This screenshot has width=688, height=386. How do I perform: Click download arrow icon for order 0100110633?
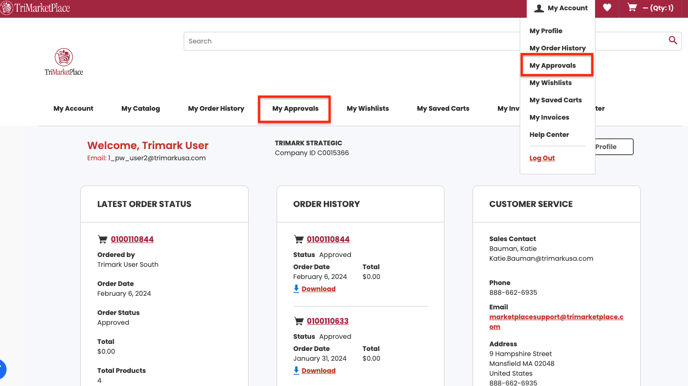[296, 370]
